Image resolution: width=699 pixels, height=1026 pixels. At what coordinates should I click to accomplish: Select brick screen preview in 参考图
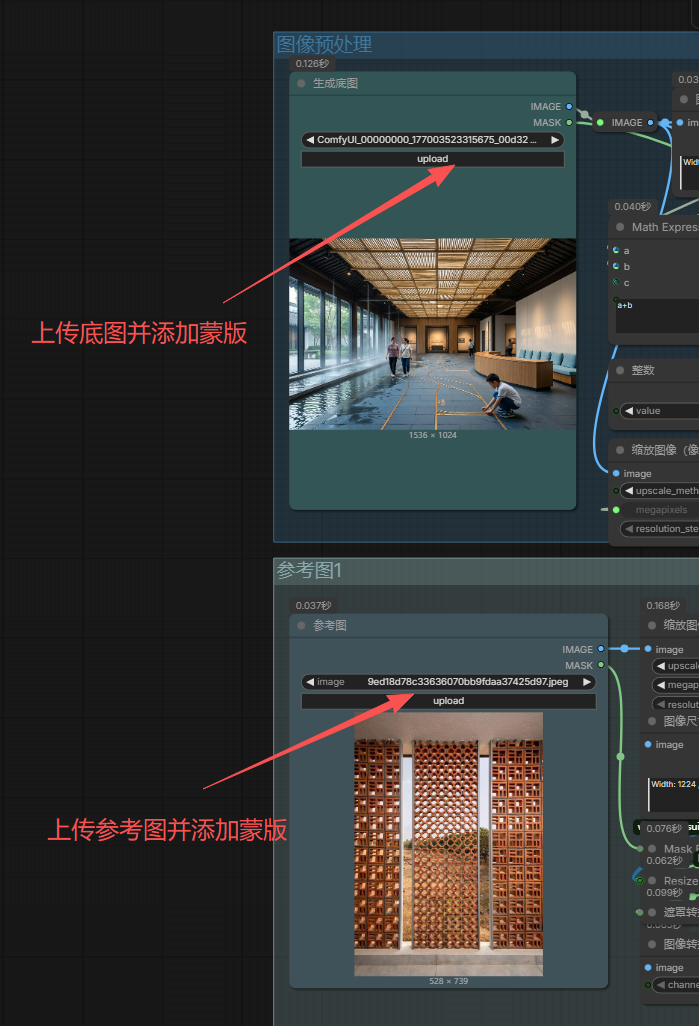click(448, 844)
